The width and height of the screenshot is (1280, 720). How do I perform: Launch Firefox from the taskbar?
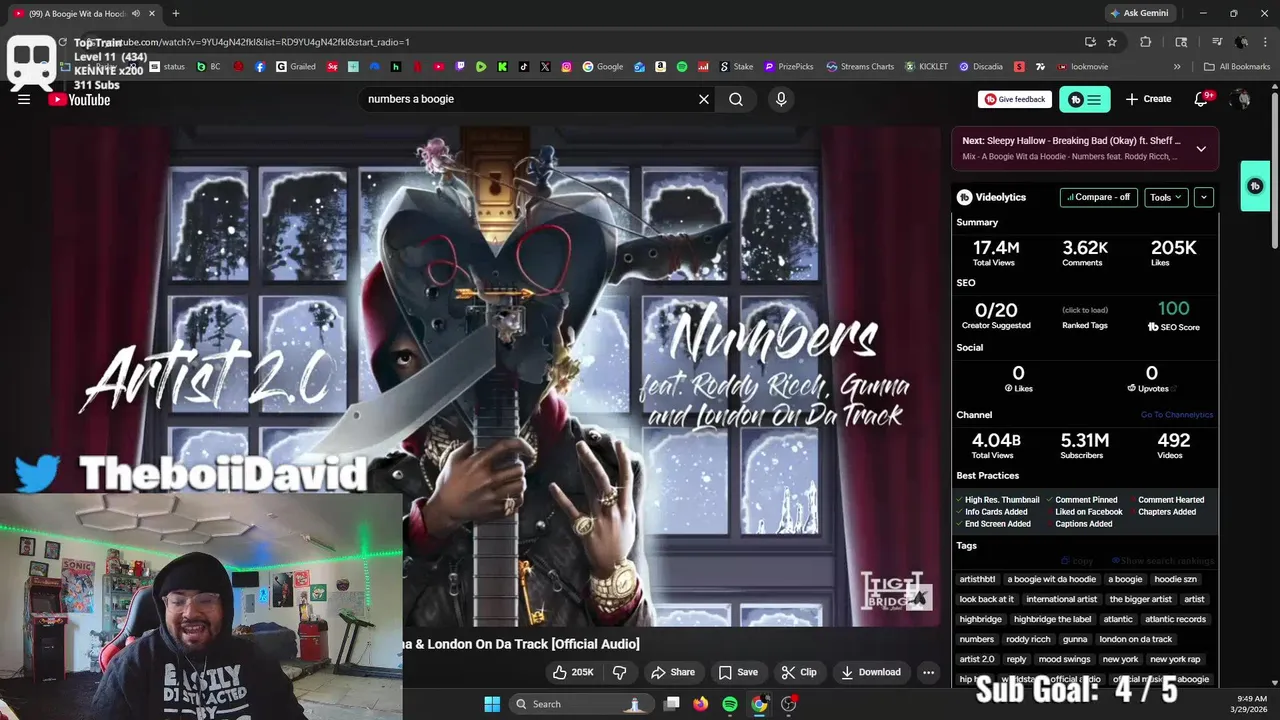click(701, 704)
